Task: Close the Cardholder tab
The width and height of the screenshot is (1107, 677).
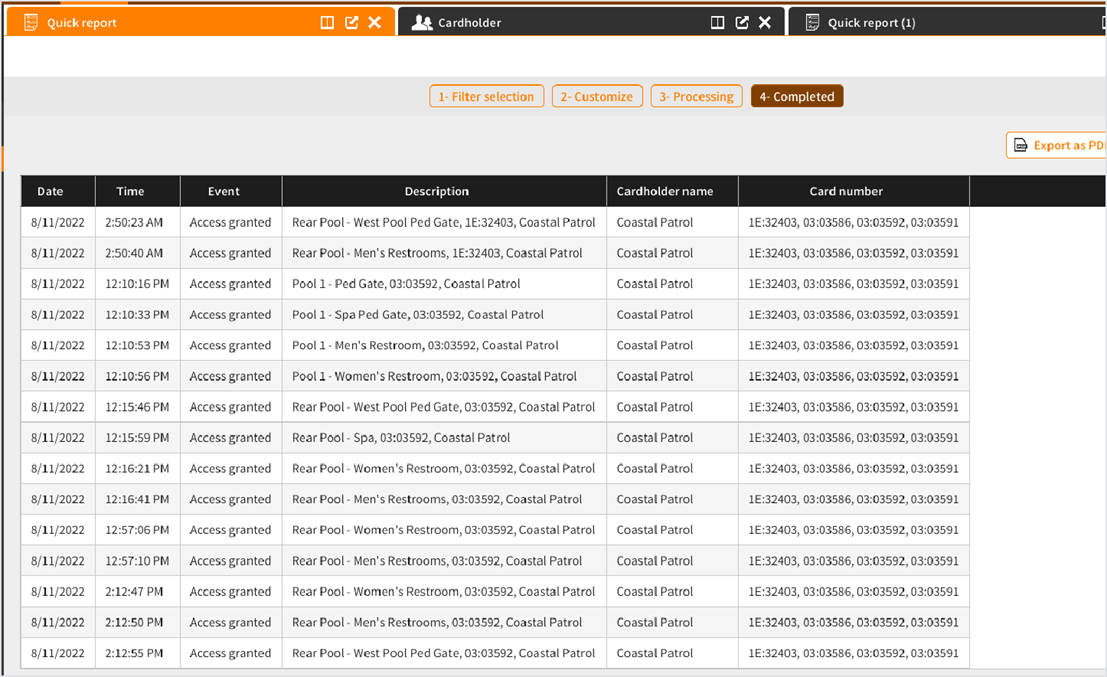Action: pyautogui.click(x=765, y=23)
